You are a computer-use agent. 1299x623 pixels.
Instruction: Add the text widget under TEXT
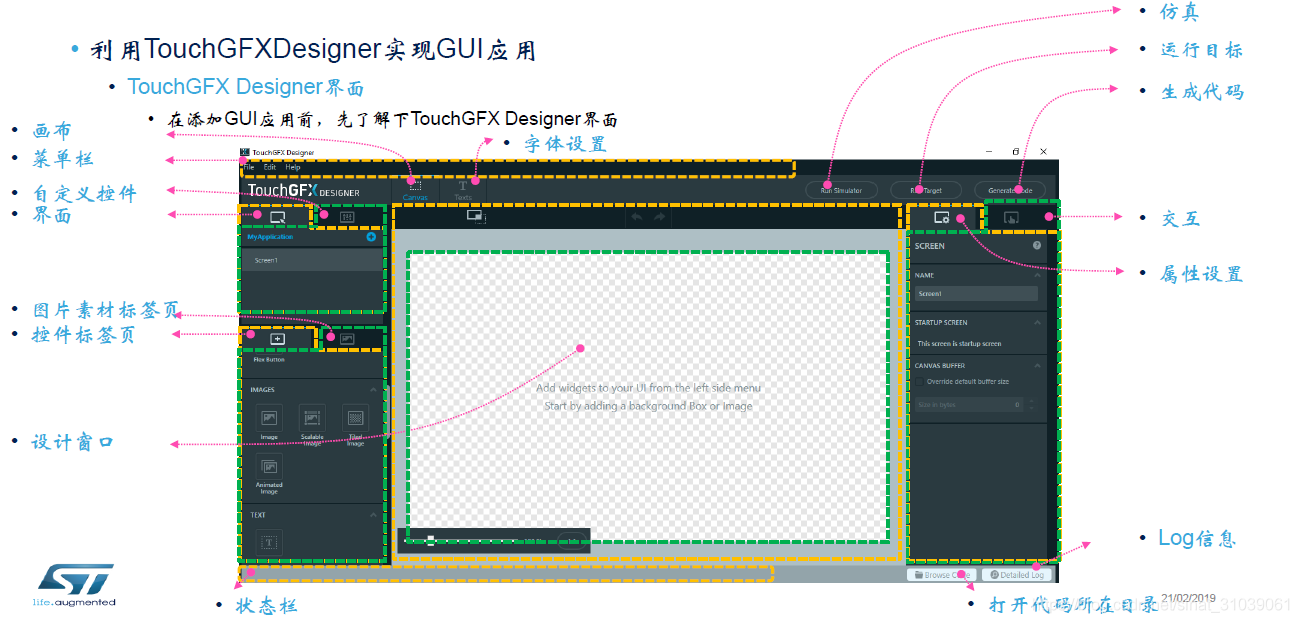(x=269, y=542)
